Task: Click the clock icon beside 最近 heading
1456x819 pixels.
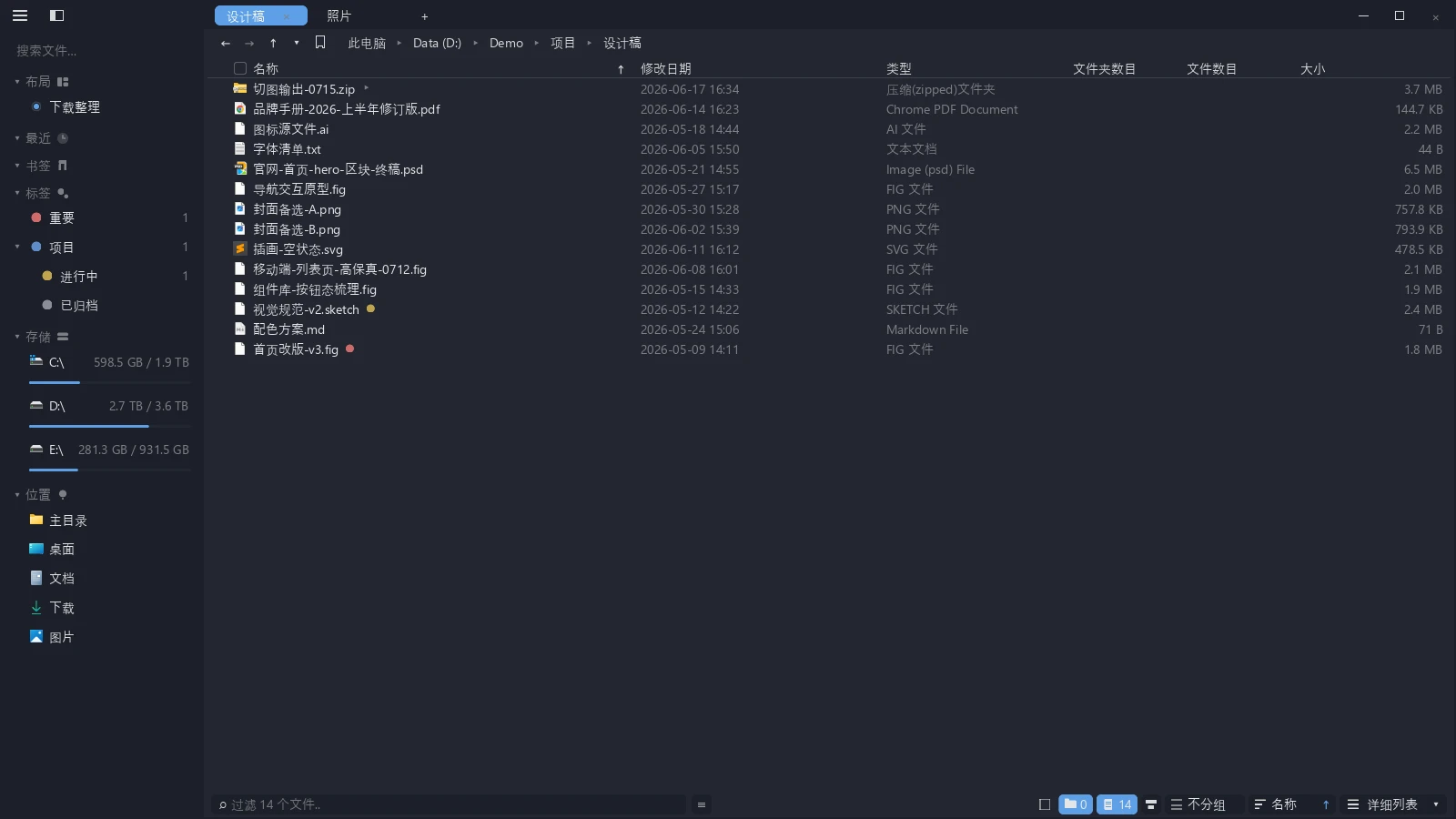Action: [63, 138]
